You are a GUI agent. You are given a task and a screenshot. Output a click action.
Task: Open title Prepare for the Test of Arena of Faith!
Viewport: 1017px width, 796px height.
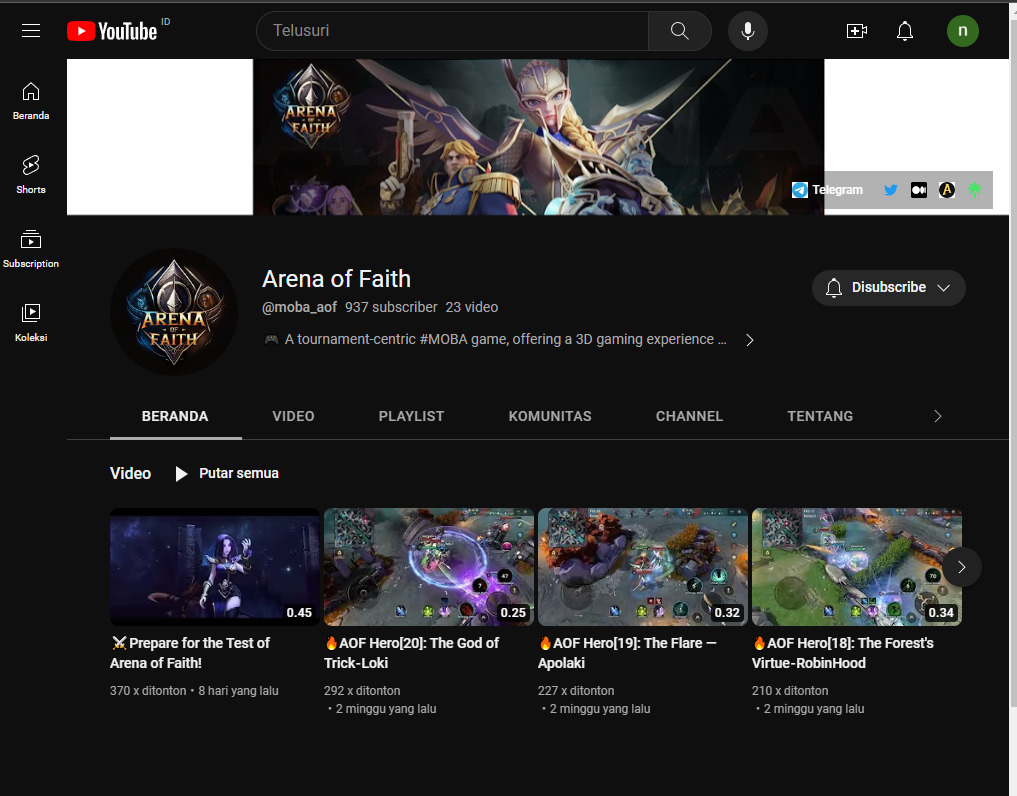click(x=190, y=653)
